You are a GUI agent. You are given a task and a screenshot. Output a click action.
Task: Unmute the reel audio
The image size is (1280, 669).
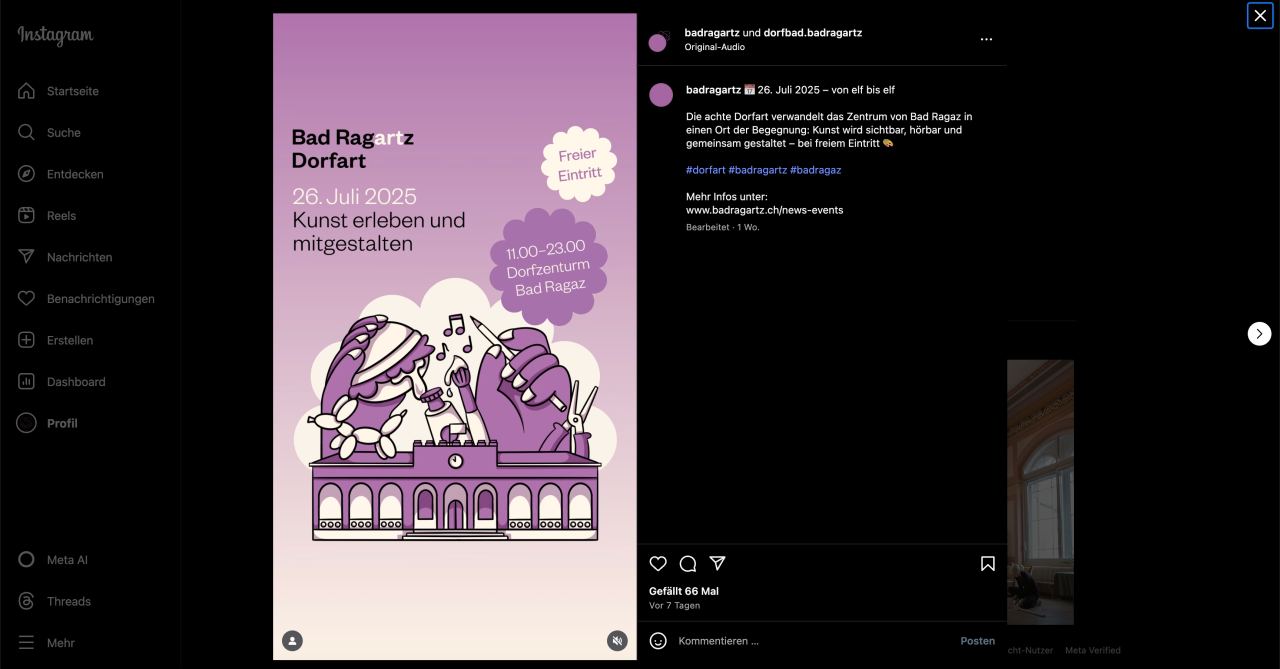click(x=617, y=641)
